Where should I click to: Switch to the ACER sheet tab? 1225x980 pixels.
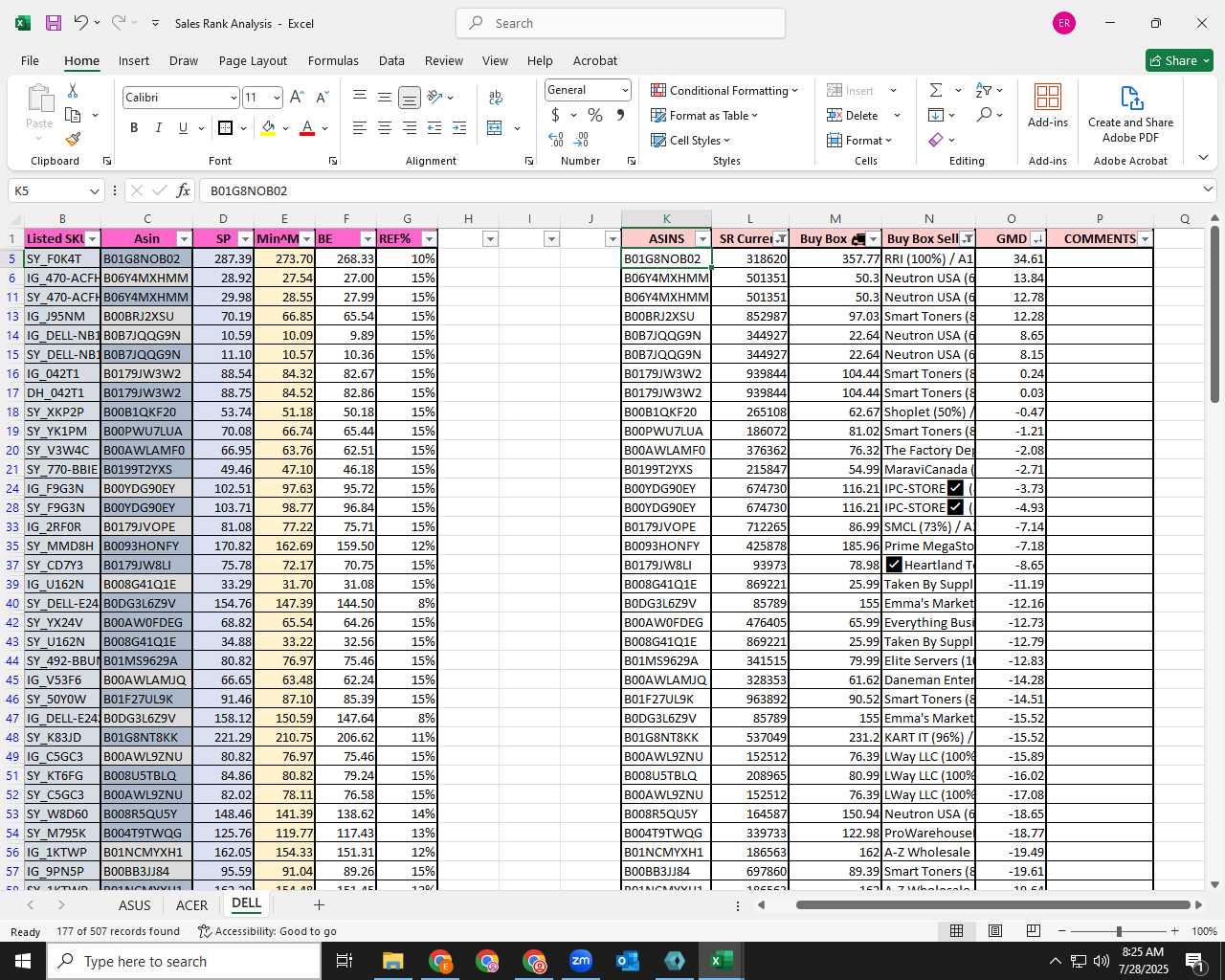[191, 905]
